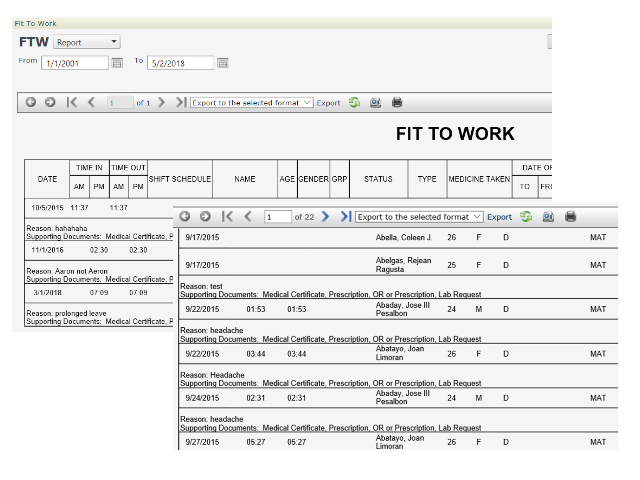Click Export link in upper report toolbar
This screenshot has height=480, width=640.
point(328,103)
